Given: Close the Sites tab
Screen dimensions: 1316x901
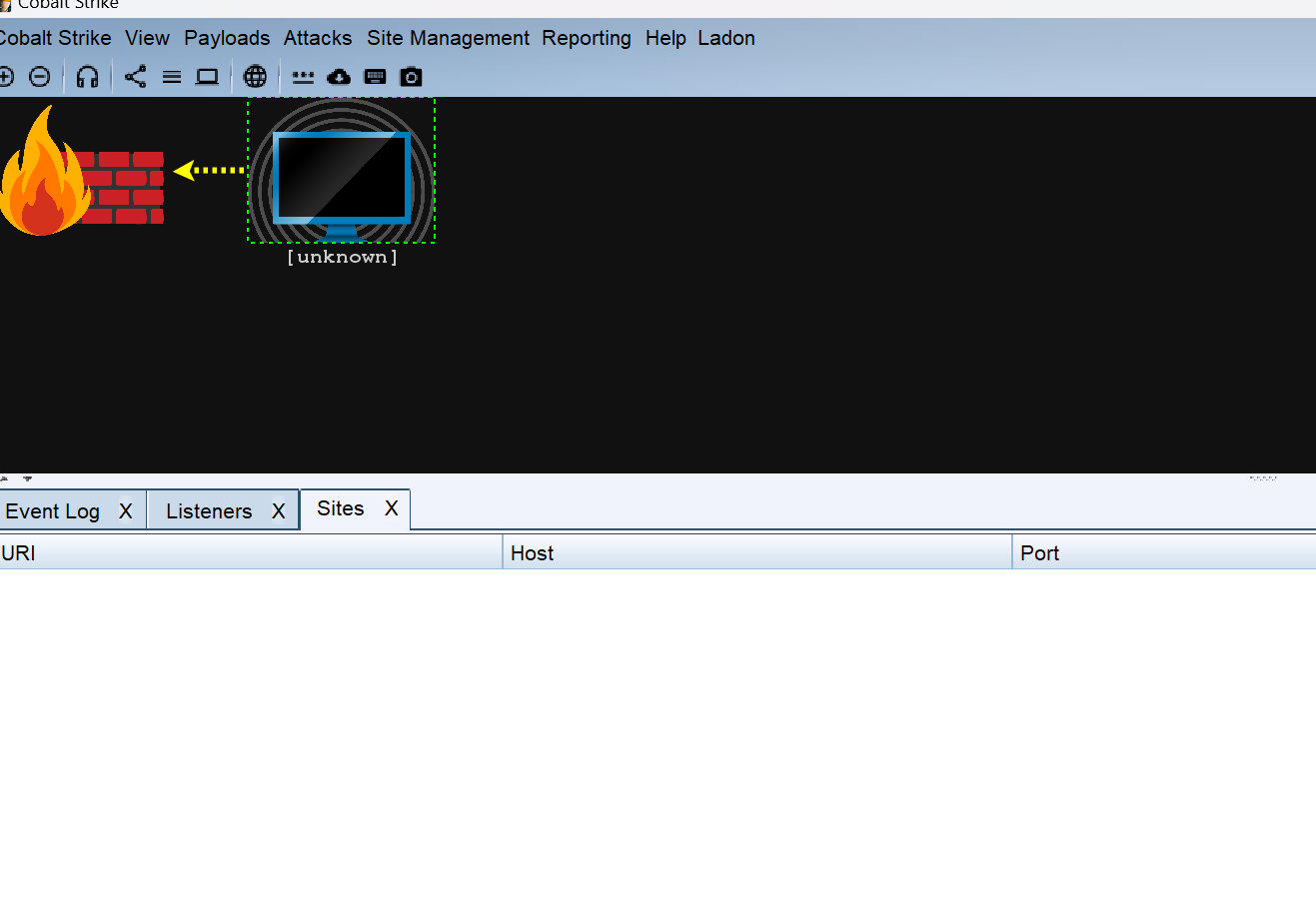Looking at the screenshot, I should (x=392, y=508).
